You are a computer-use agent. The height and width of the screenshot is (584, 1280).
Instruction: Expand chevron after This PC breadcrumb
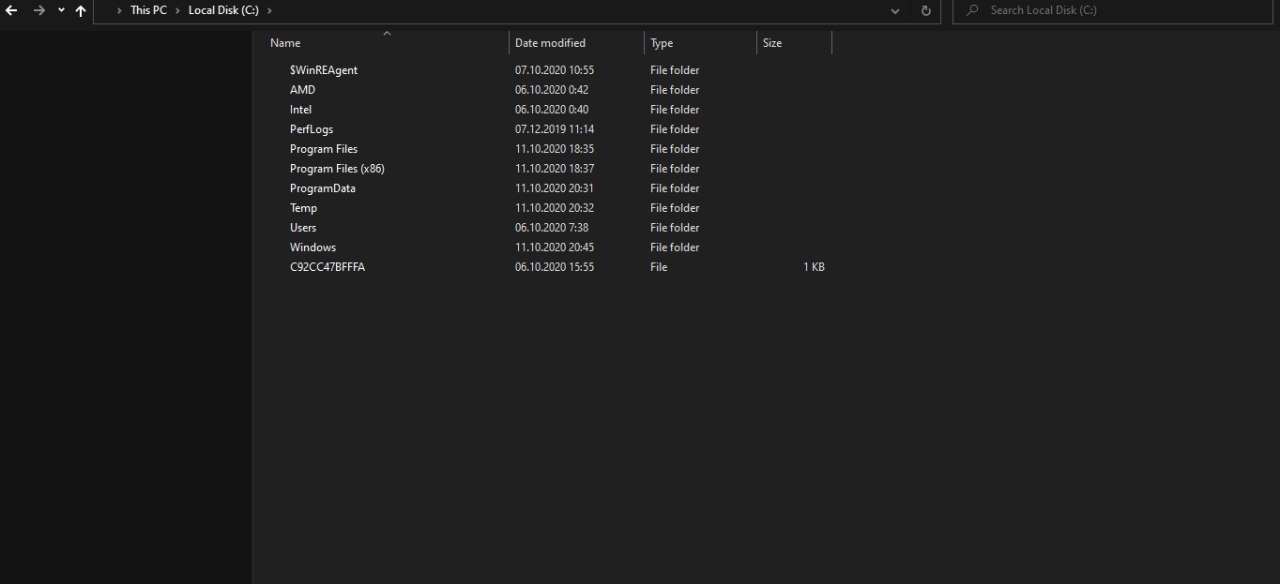point(178,10)
